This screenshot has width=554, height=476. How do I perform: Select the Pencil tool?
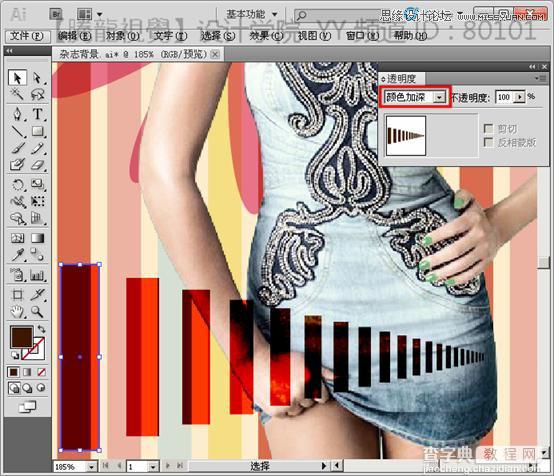pos(37,148)
